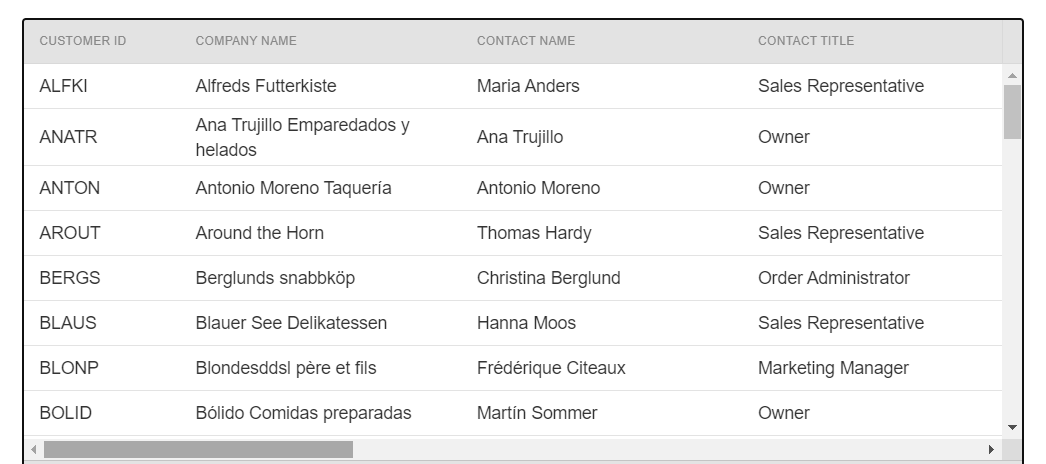This screenshot has height=464, width=1046.
Task: Select the Blauer See Delikatessen cell
Action: [x=291, y=323]
